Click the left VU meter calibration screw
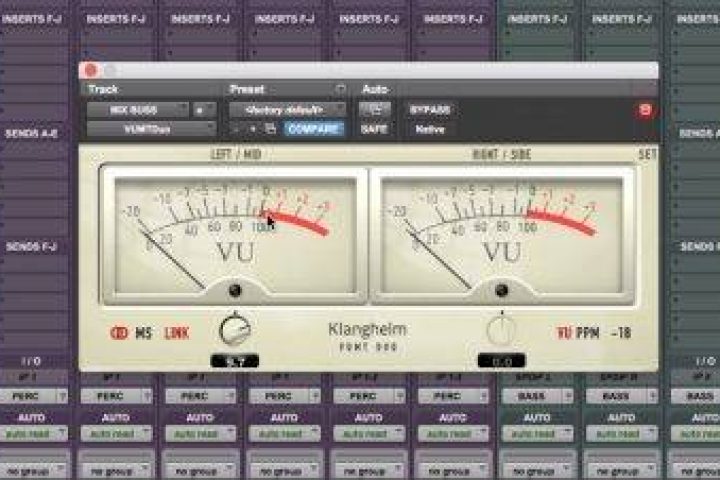The width and height of the screenshot is (720, 480). coord(235,291)
